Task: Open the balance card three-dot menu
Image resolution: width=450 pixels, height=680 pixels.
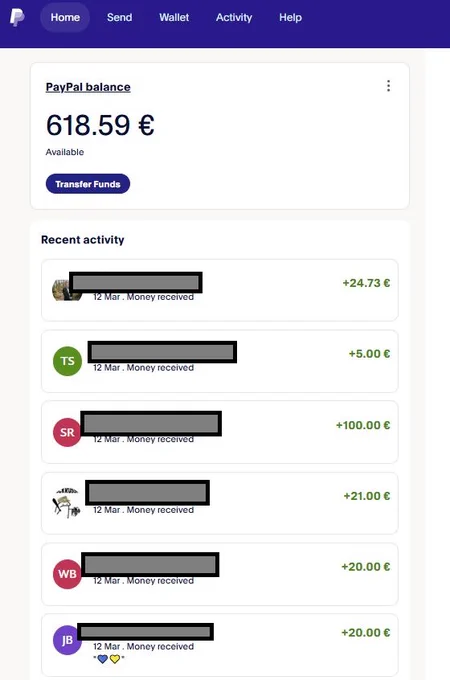Action: click(388, 85)
